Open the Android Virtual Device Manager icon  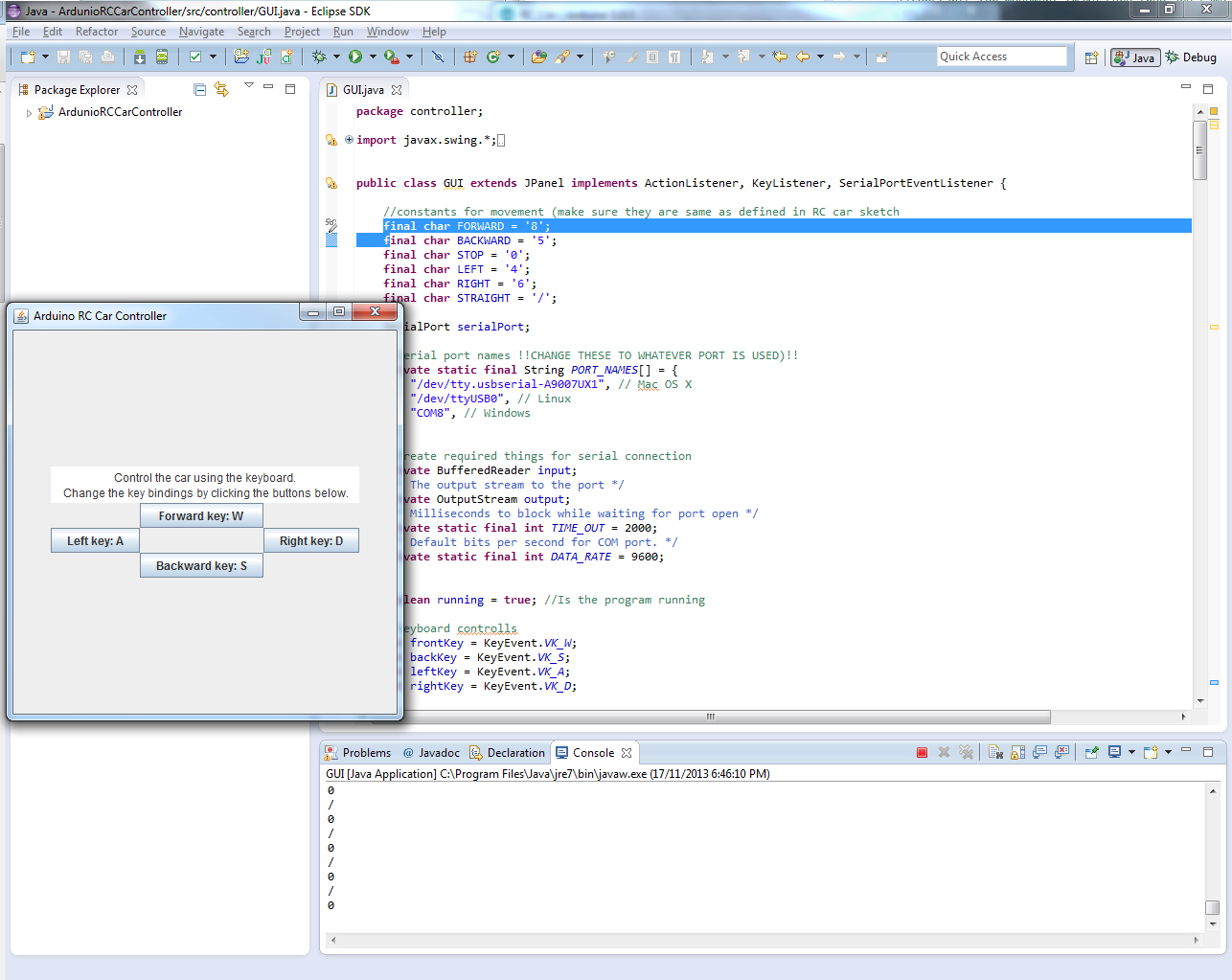click(x=162, y=57)
